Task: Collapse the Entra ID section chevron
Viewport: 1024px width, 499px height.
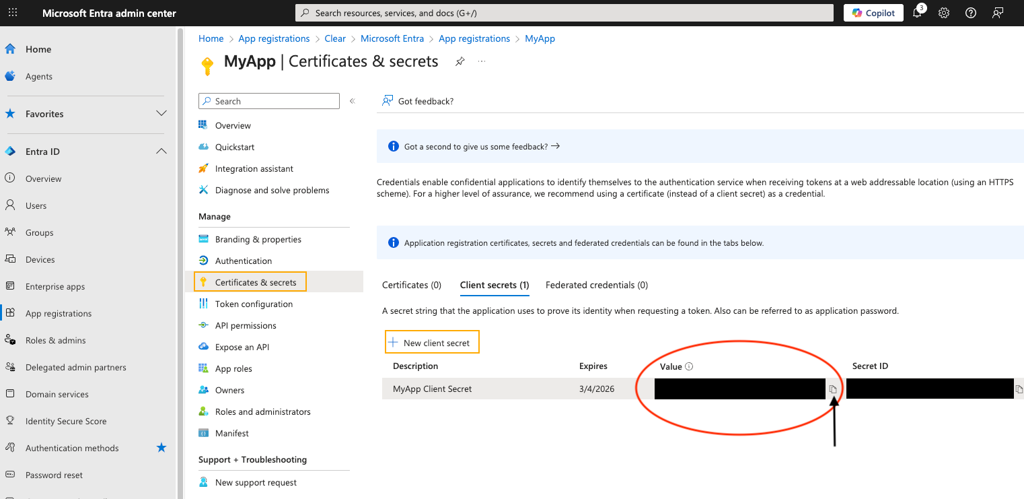Action: pyautogui.click(x=161, y=152)
